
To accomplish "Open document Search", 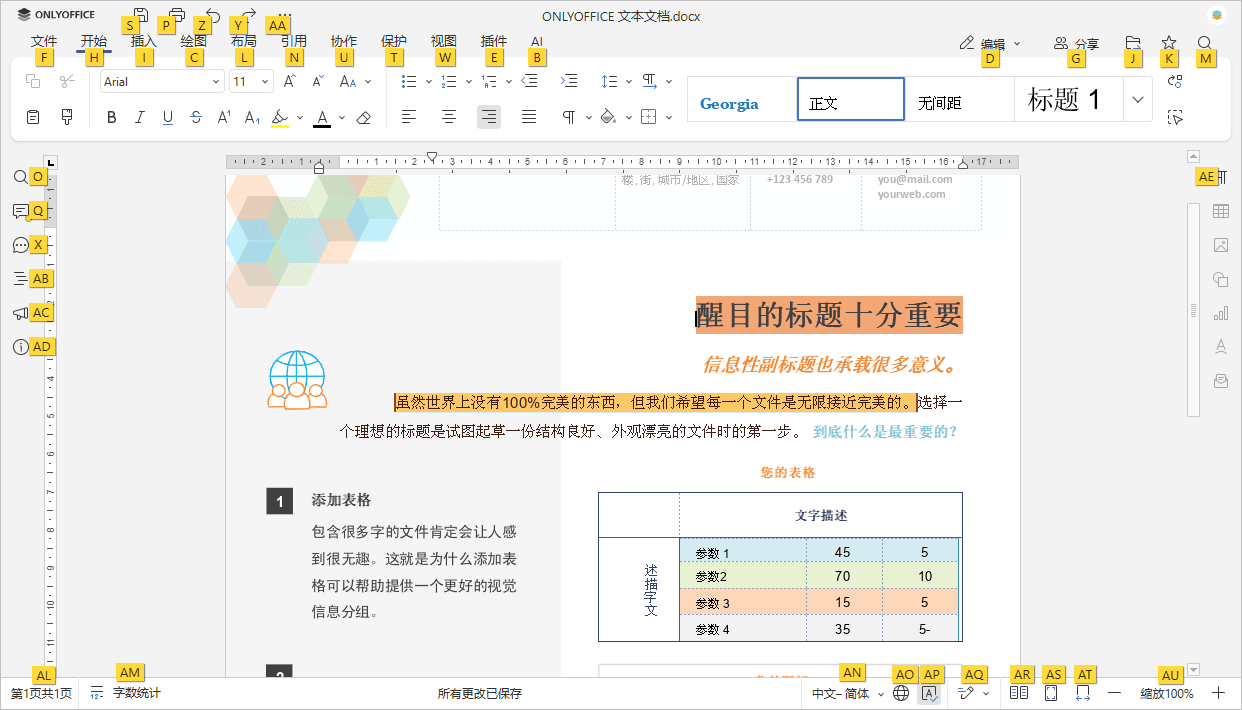I will 20,176.
